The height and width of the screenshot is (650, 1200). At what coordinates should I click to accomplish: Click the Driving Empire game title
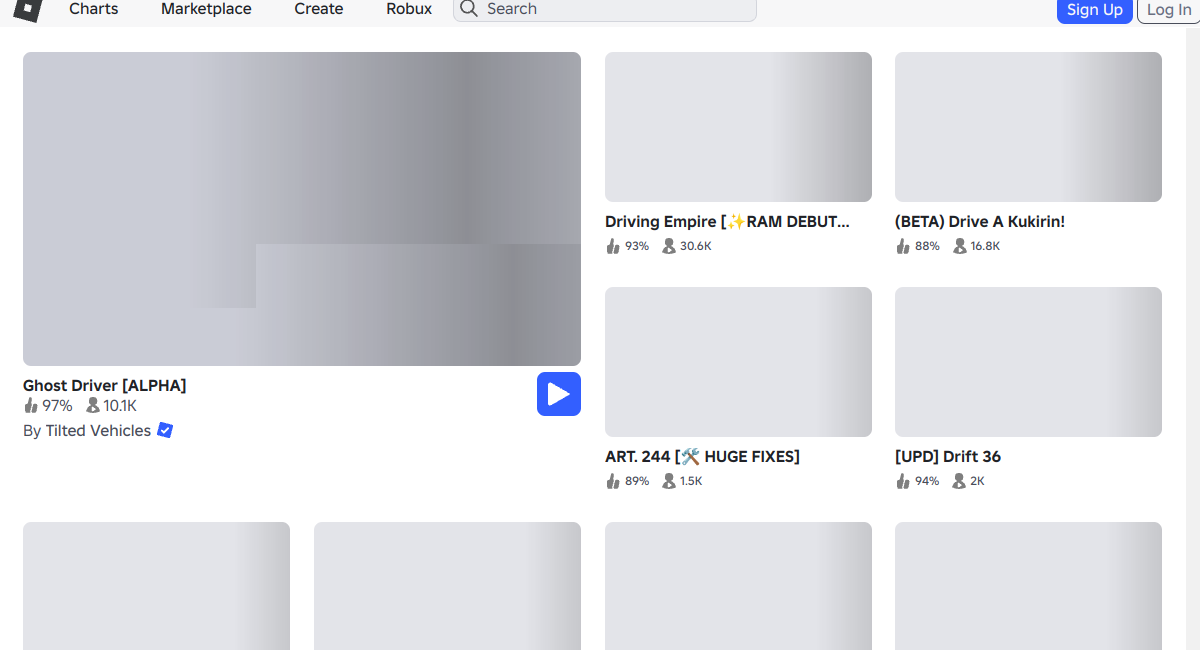(x=727, y=221)
